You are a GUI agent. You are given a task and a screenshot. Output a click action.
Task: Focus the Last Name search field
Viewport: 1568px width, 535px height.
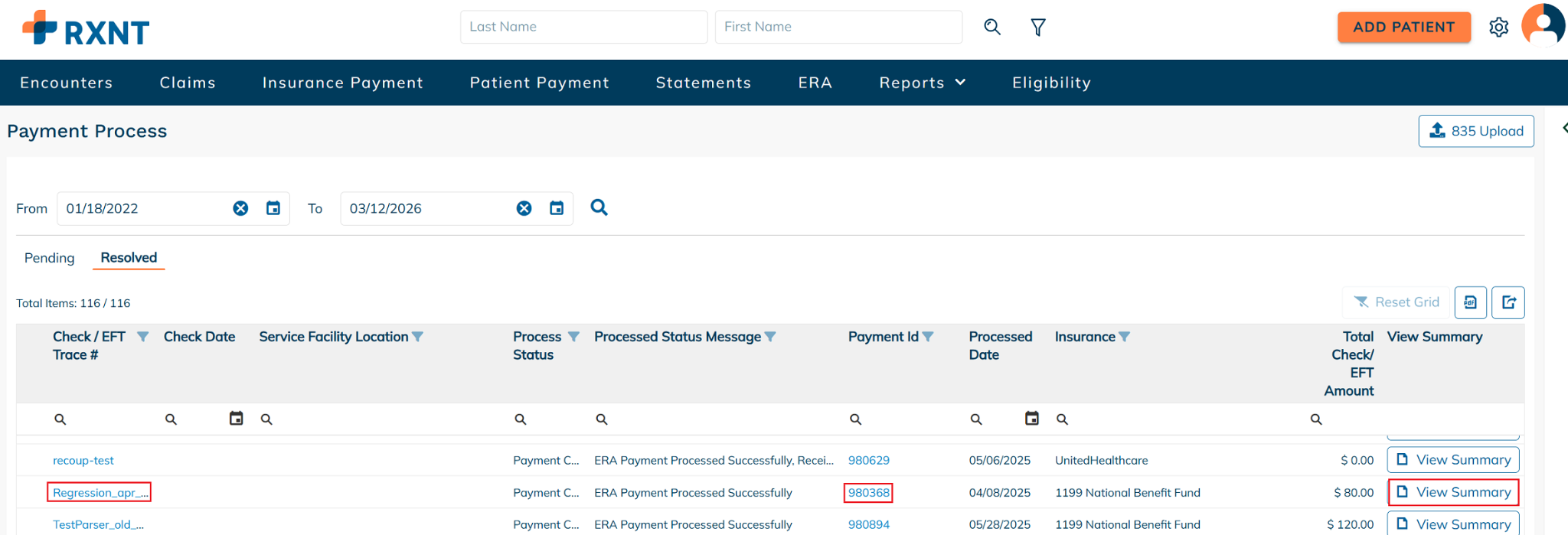click(x=583, y=27)
